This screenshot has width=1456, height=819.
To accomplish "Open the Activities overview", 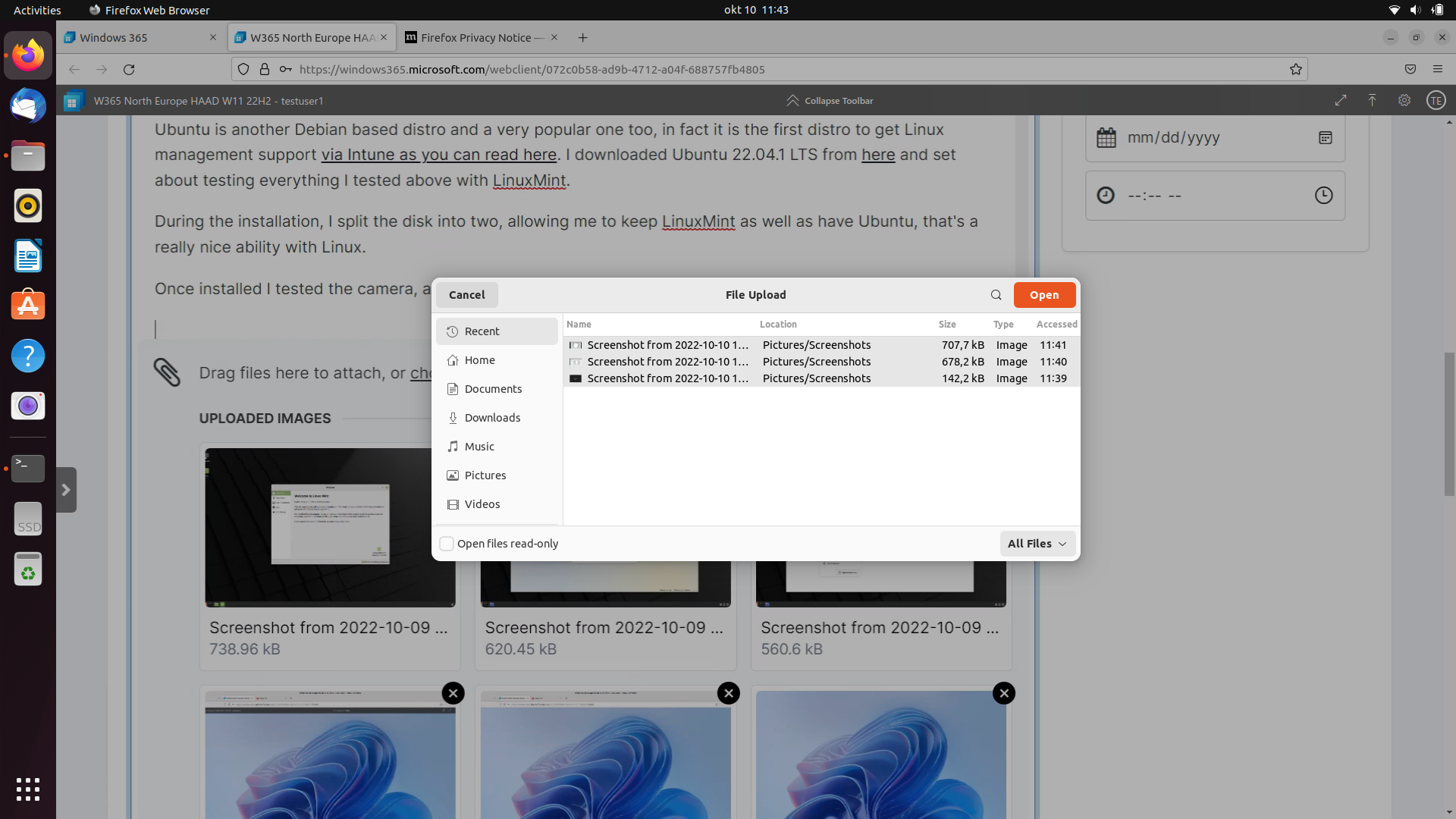I will click(37, 10).
